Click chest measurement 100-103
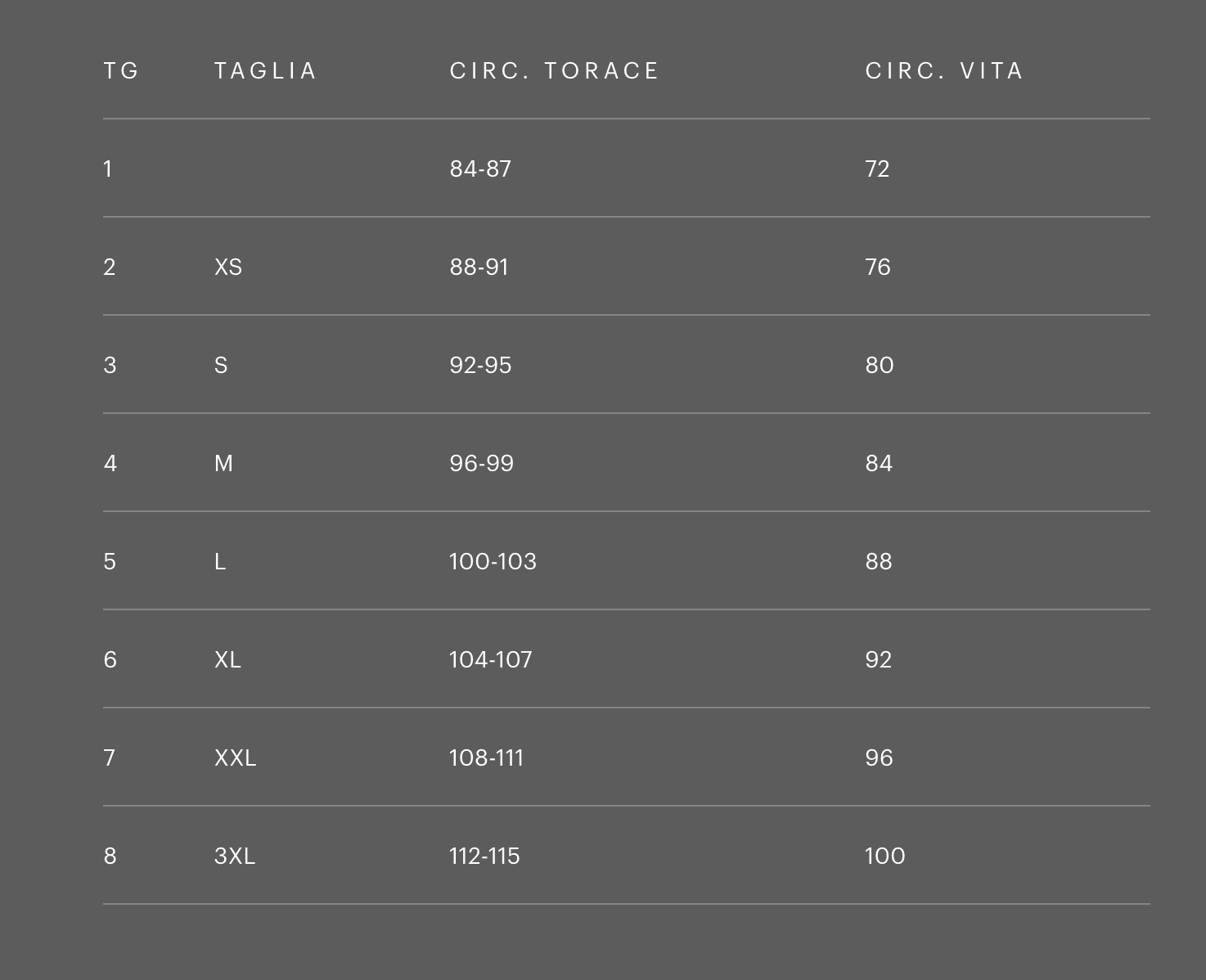This screenshot has width=1206, height=980. point(493,562)
